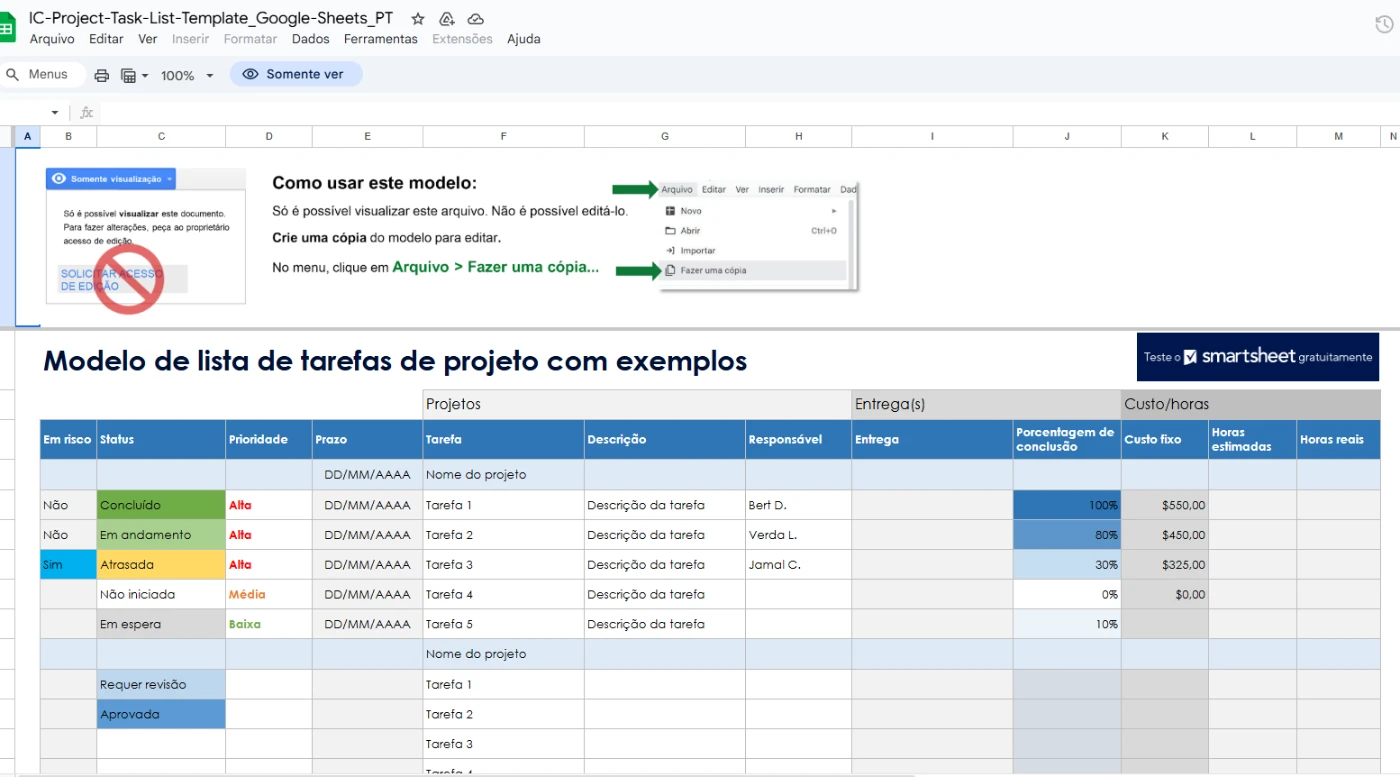Click the add to Drive shortcut icon
This screenshot has width=1400, height=777.
pyautogui.click(x=447, y=19)
